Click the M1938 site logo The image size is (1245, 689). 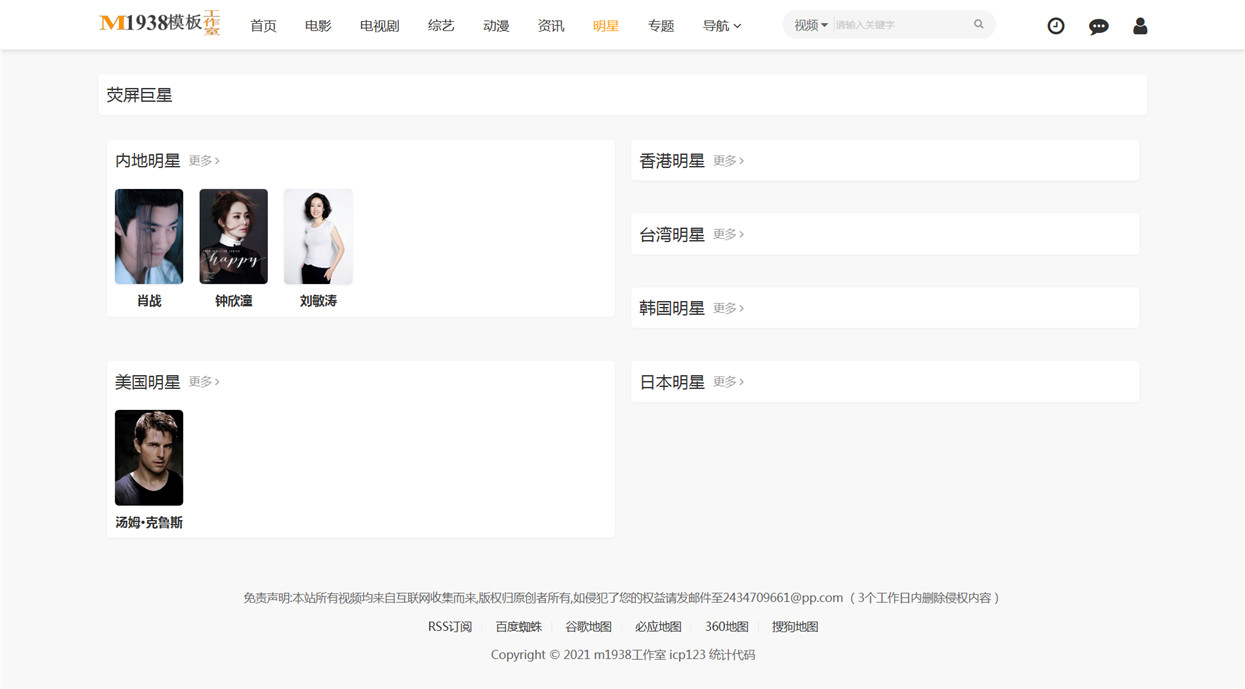[x=161, y=23]
